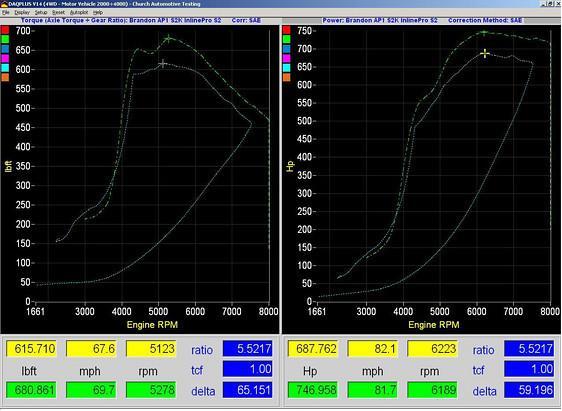Screen dimensions: 562x411
Task: Click the 615.710 lbft yellow value field
Action: click(x=31, y=349)
